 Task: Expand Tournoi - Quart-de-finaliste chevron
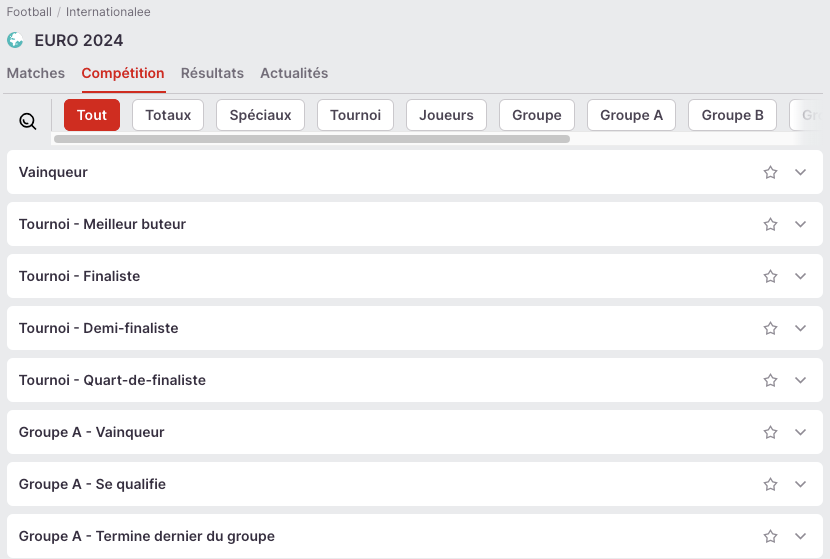(x=800, y=380)
